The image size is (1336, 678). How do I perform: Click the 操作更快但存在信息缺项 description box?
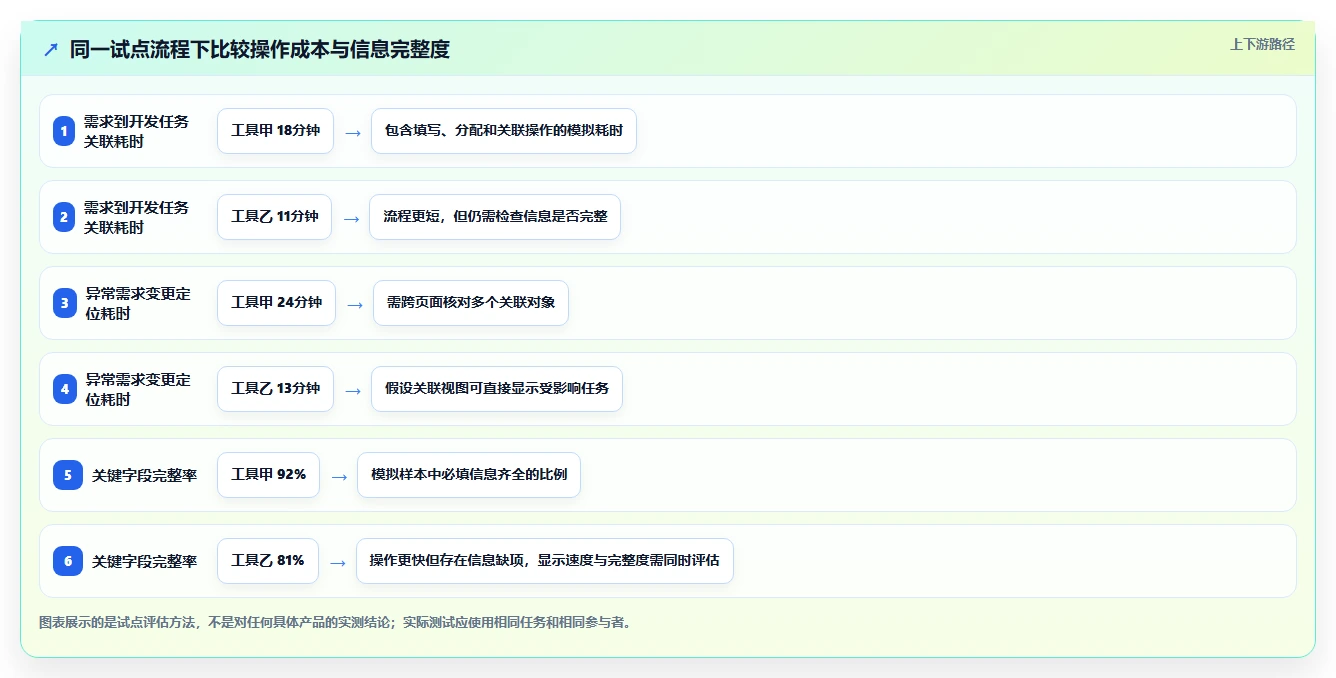point(545,561)
